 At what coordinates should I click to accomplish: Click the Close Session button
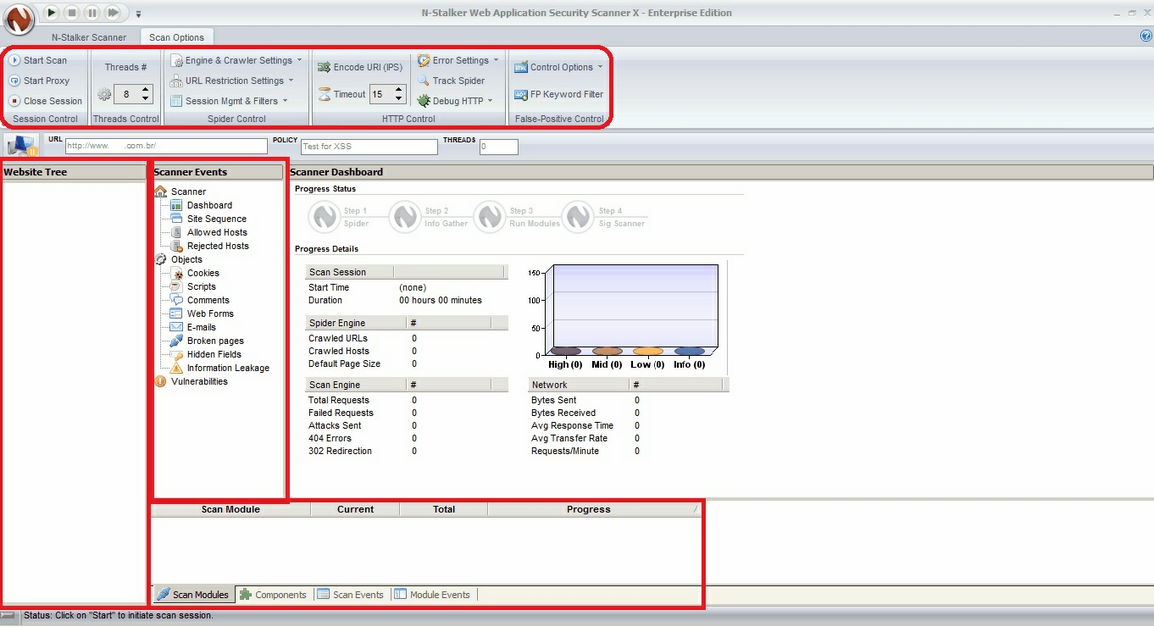(46, 101)
